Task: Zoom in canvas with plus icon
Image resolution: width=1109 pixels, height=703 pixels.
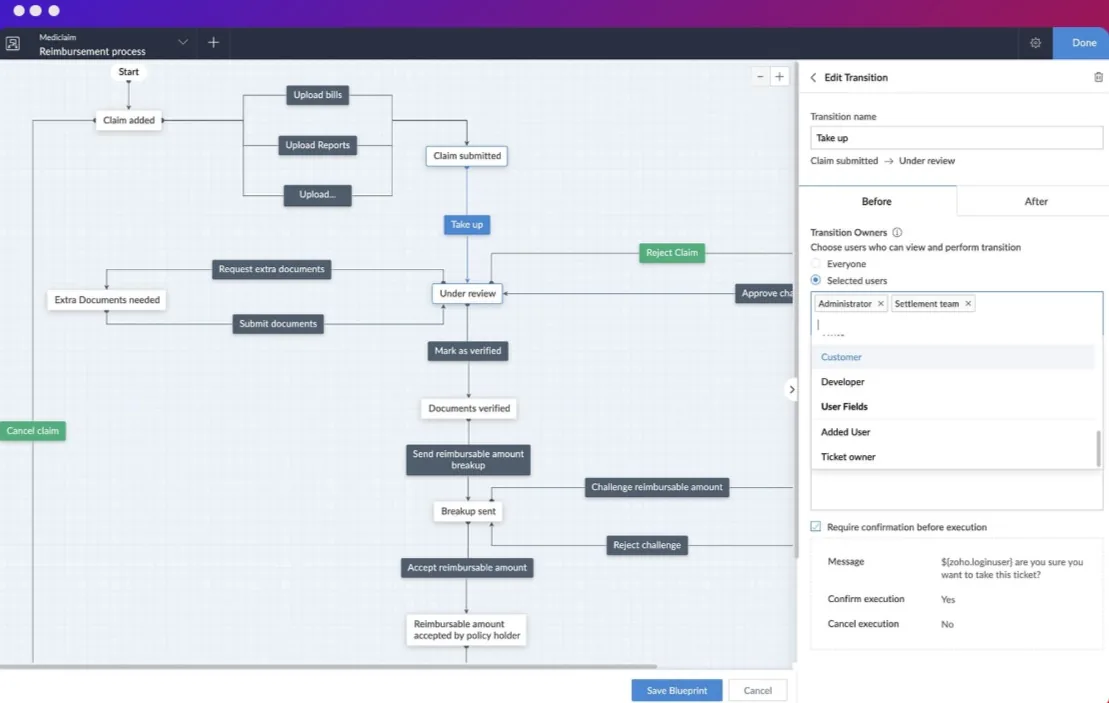Action: click(x=779, y=76)
